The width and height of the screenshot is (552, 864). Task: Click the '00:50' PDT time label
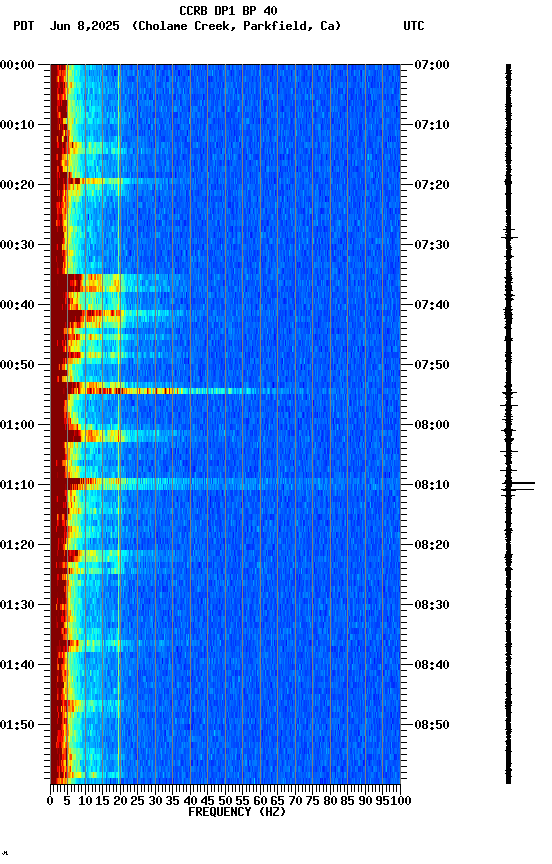[x=17, y=365]
